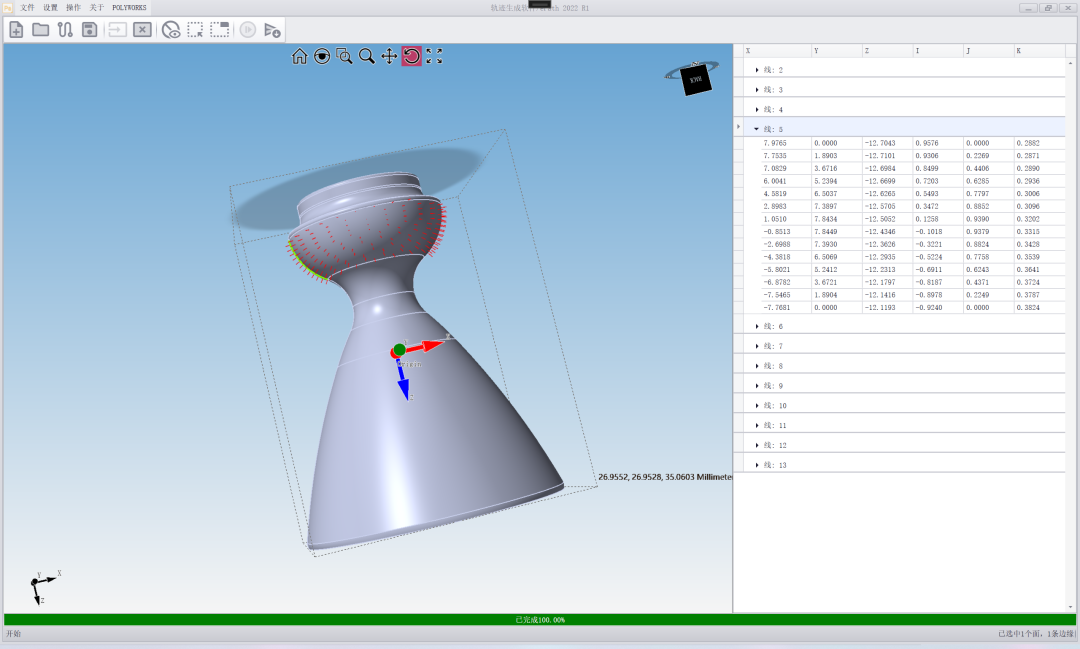Open a file using the folder icon

click(40, 30)
